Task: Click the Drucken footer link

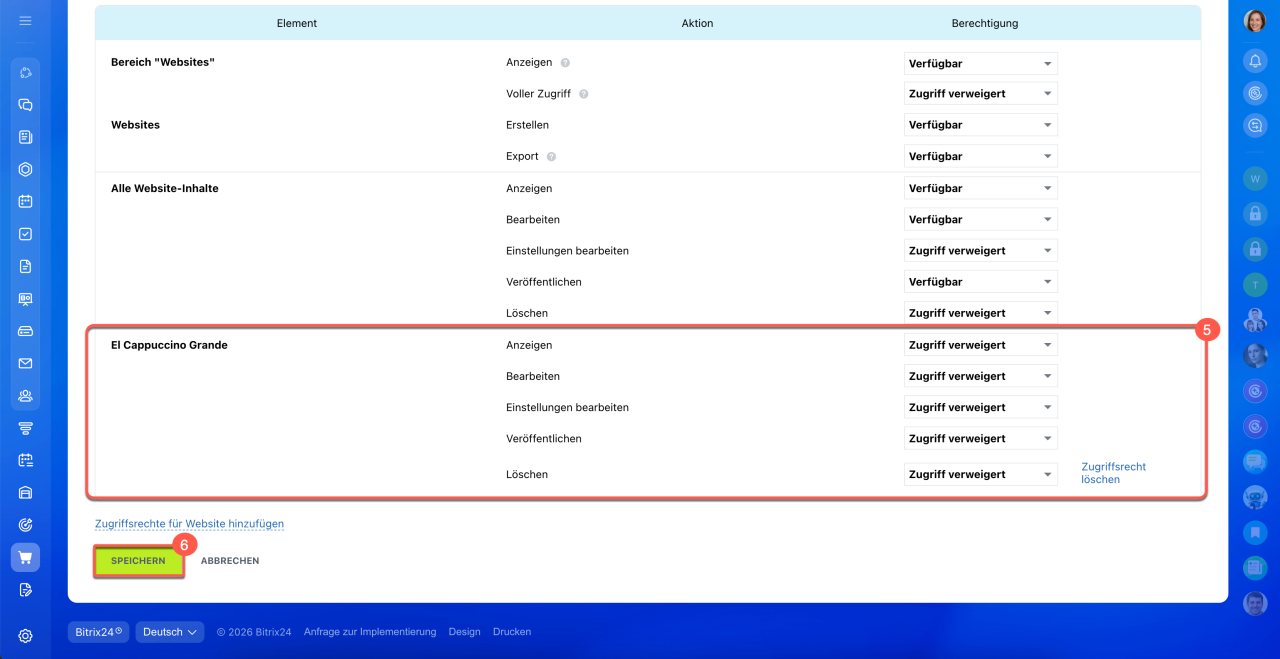Action: (x=512, y=632)
